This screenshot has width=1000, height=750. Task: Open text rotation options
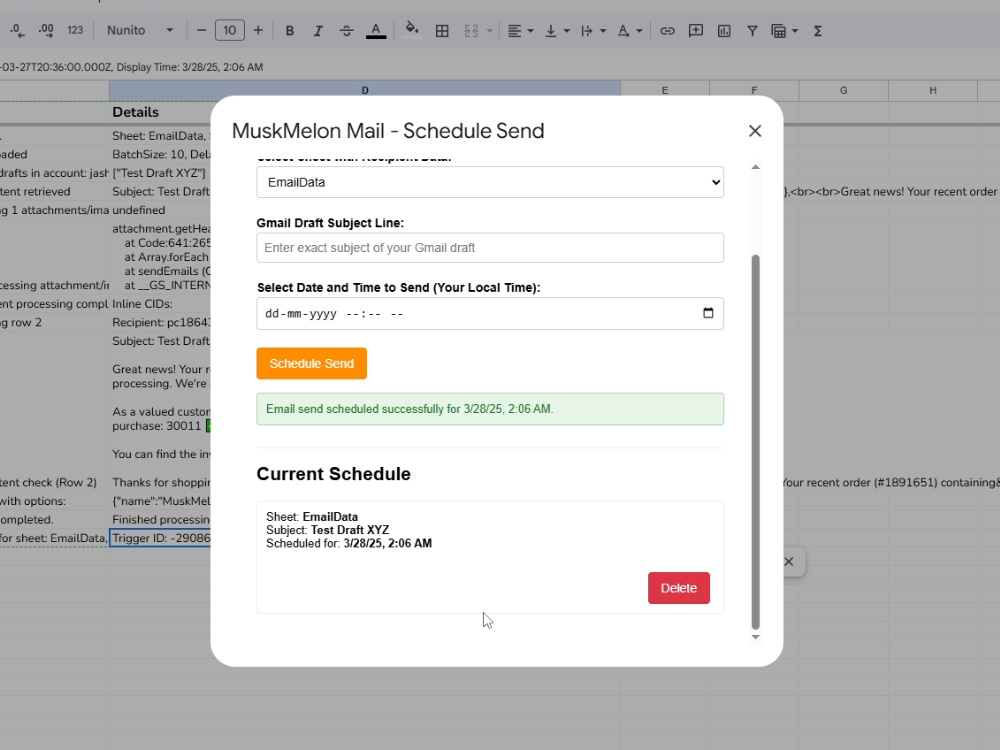pos(624,31)
